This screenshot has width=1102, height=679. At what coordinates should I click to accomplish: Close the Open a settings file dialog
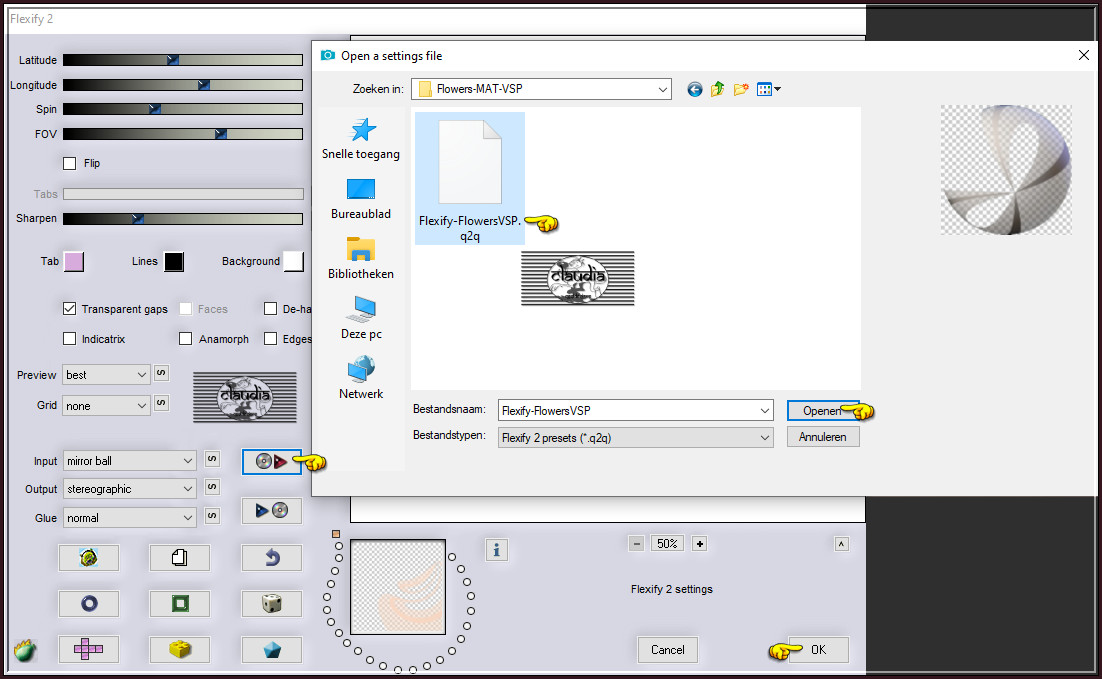pos(1083,56)
